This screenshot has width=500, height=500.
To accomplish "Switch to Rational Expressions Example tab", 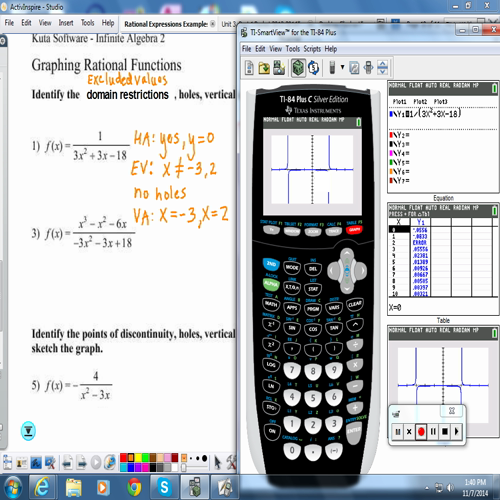I will coord(166,24).
